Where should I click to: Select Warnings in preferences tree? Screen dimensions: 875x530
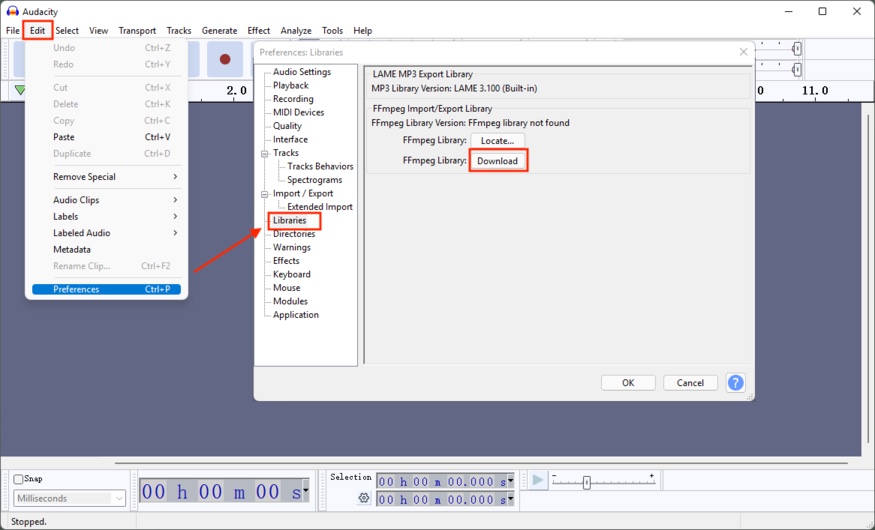pyautogui.click(x=292, y=247)
